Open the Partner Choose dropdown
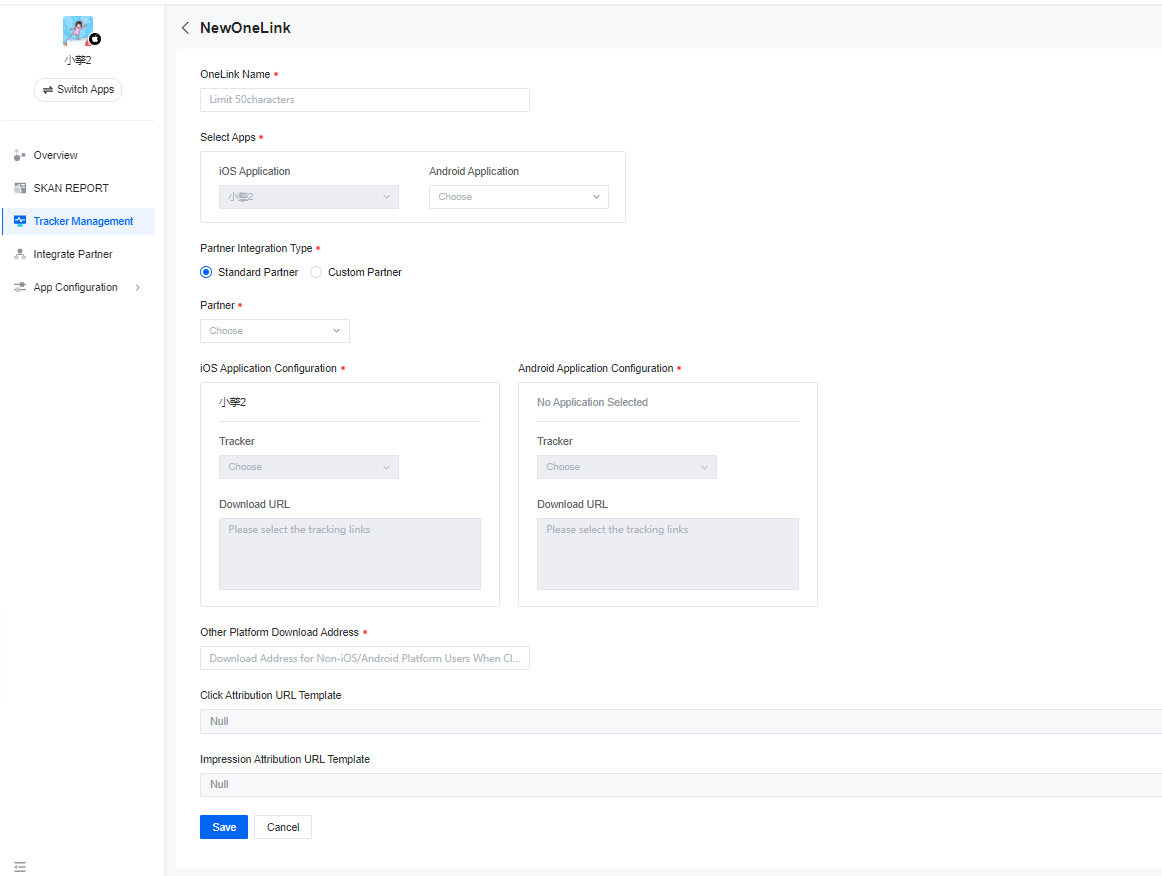This screenshot has width=1162, height=876. [x=274, y=330]
